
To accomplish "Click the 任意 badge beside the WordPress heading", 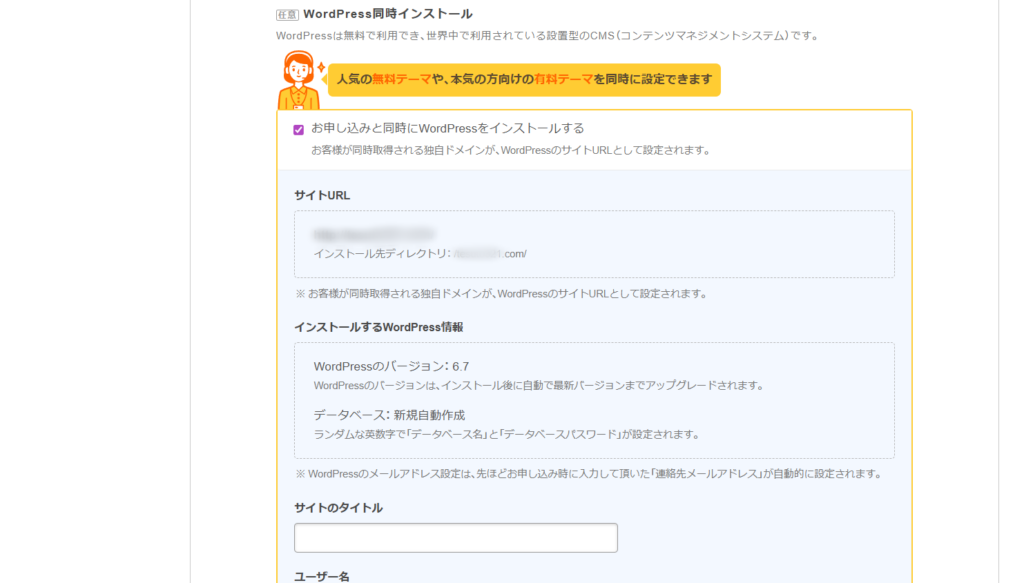I will (x=287, y=14).
